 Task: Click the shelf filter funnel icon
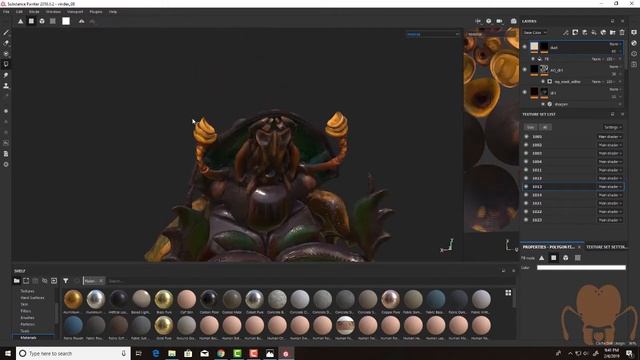66,281
